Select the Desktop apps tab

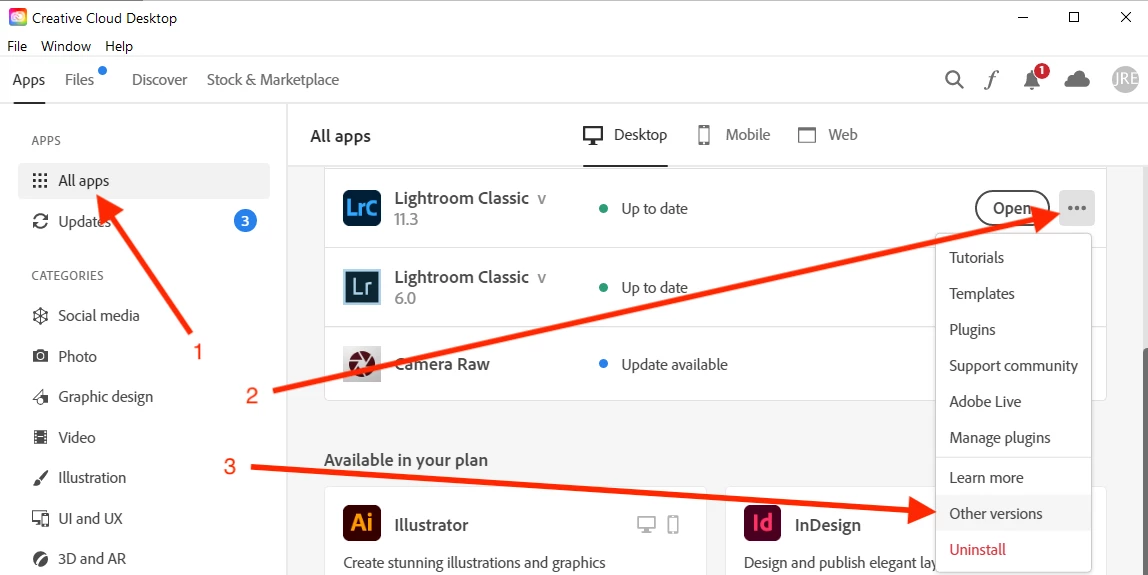625,135
